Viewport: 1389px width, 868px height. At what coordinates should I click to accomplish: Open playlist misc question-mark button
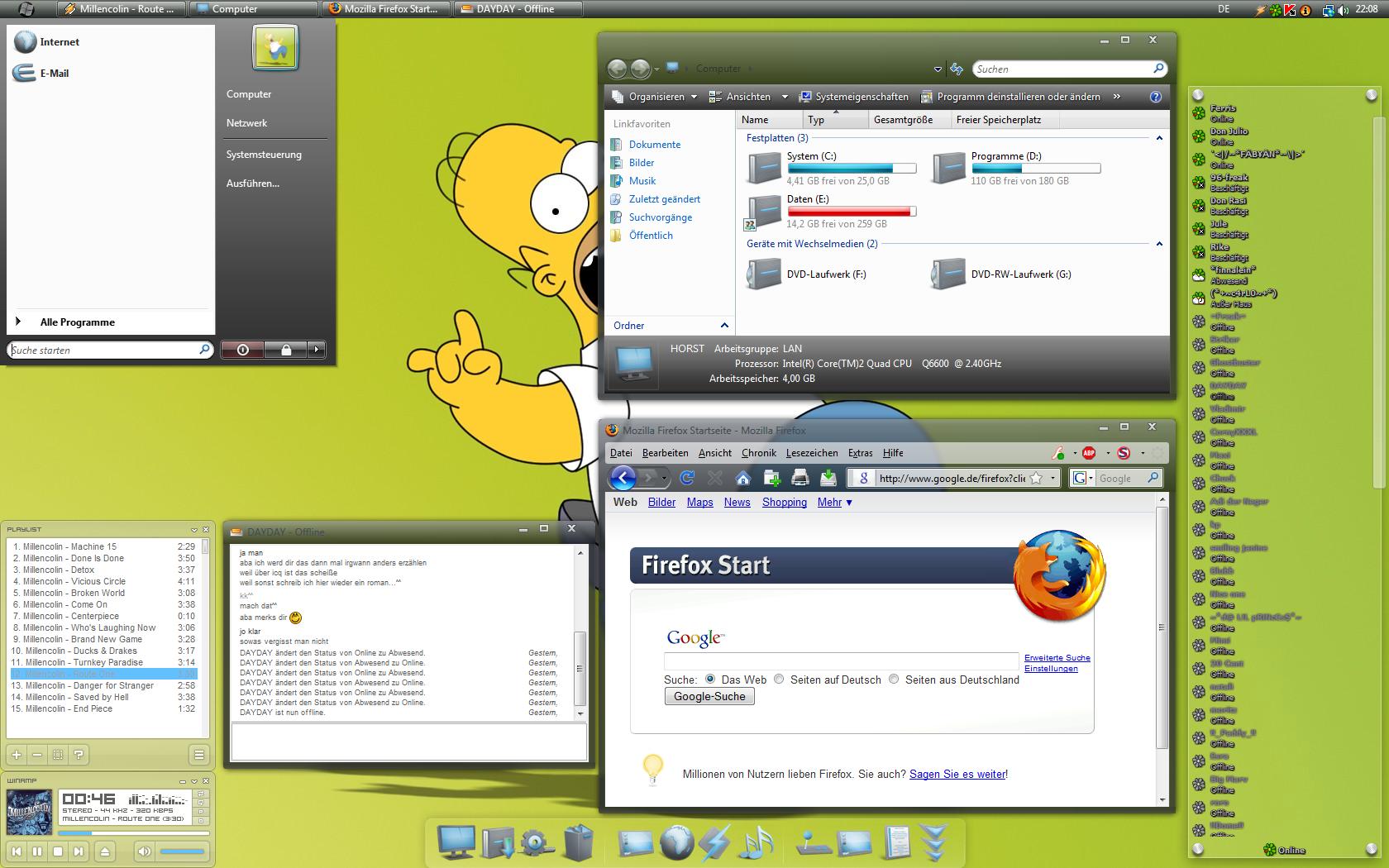click(x=79, y=754)
